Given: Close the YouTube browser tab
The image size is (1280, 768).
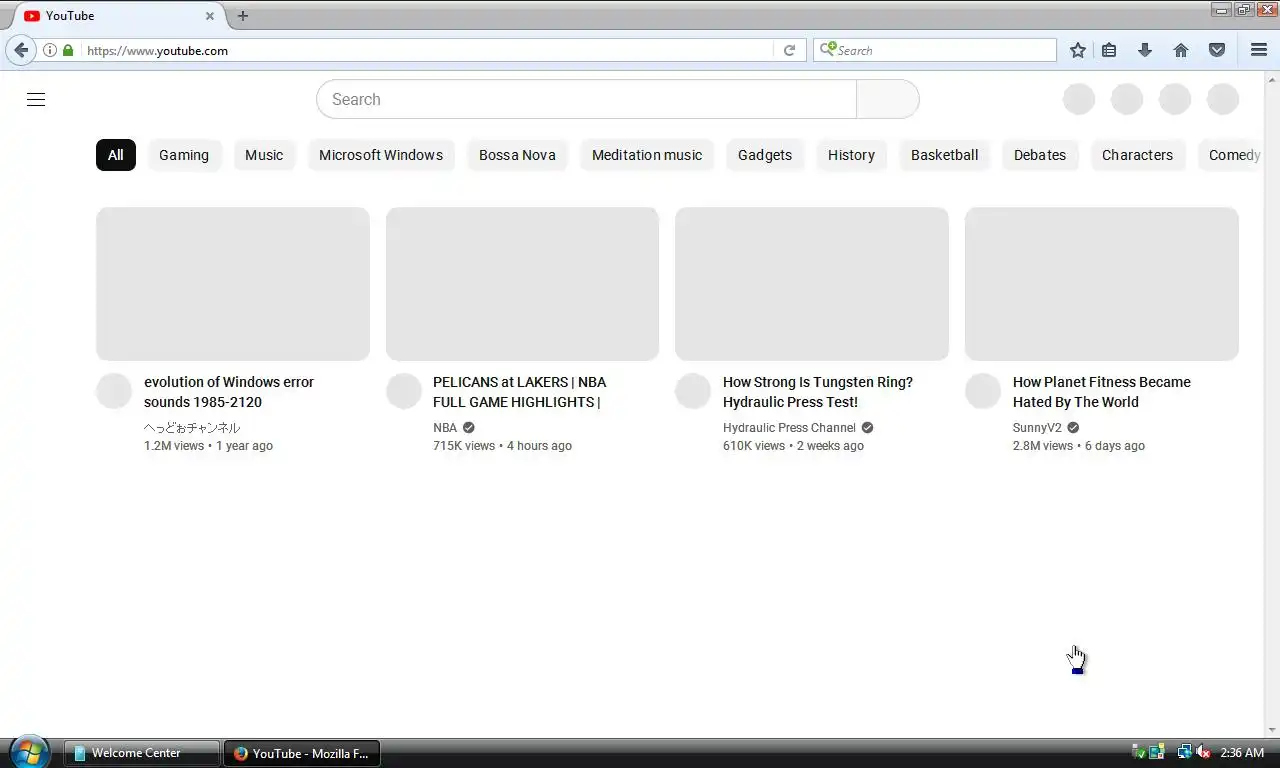Looking at the screenshot, I should coord(210,16).
